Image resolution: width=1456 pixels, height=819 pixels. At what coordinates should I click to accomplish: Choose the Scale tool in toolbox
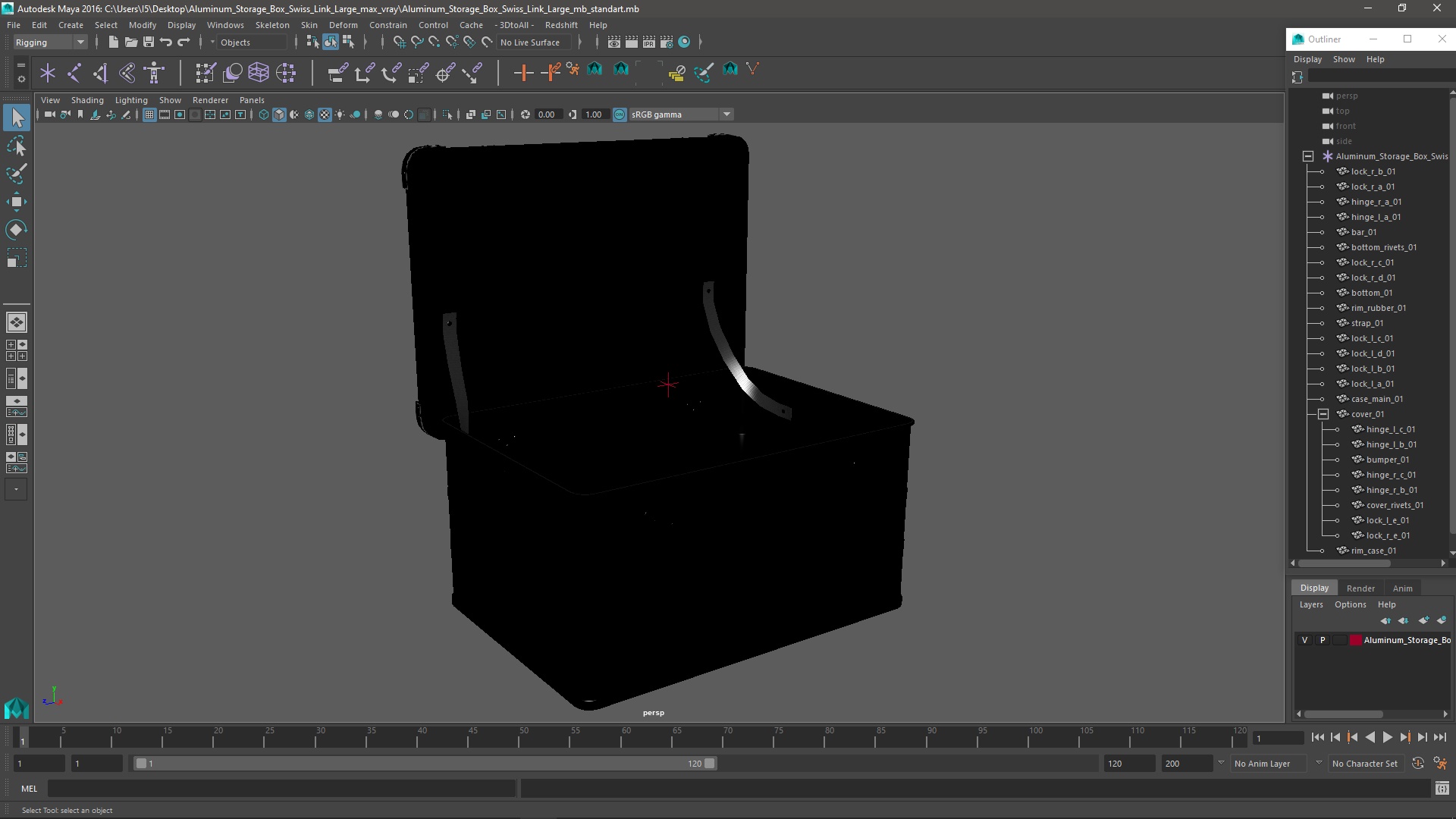17,258
